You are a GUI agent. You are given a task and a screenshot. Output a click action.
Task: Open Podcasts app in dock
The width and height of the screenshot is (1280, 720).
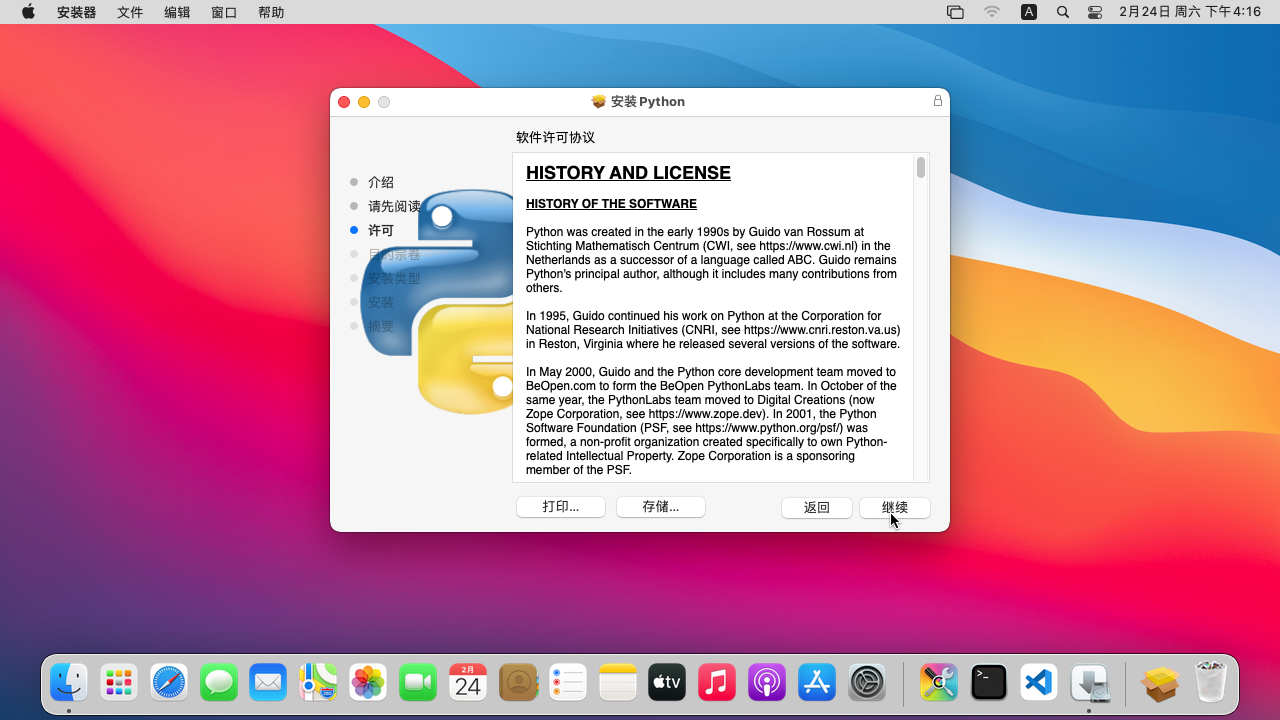(767, 683)
